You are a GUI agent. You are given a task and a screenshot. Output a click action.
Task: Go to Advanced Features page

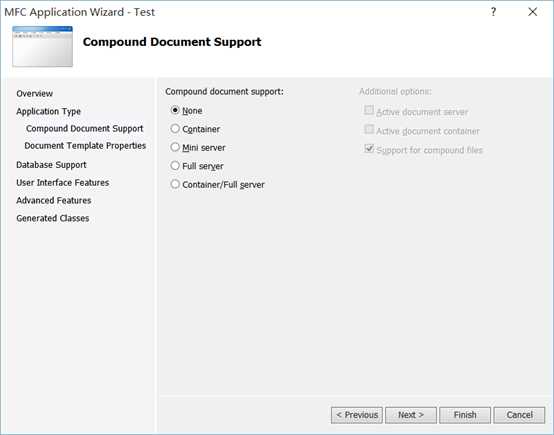click(x=54, y=200)
